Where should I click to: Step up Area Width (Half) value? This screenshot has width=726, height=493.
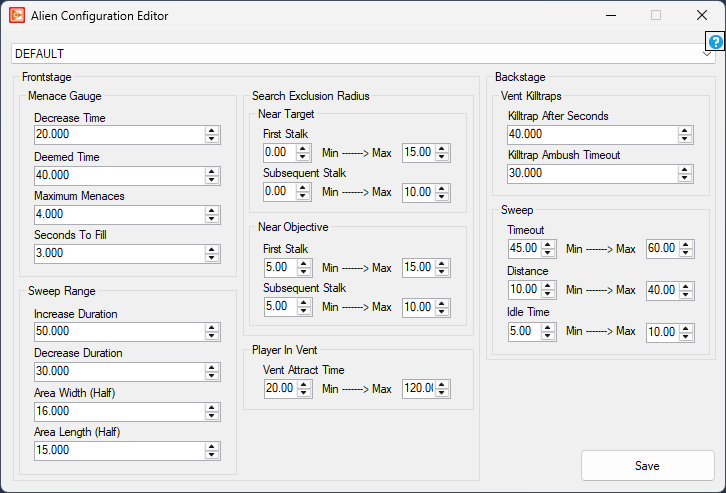[212, 407]
